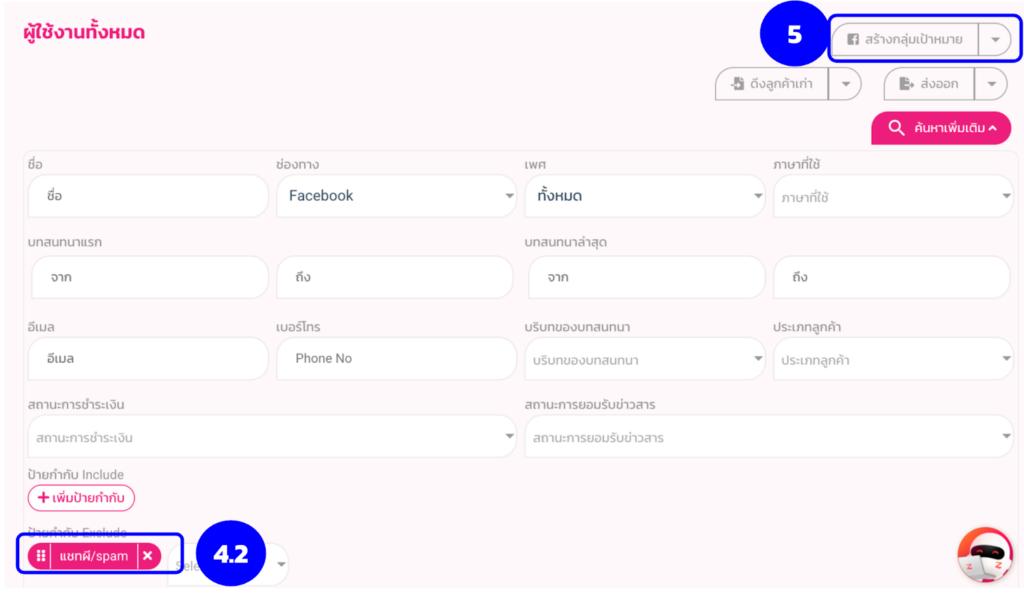This screenshot has width=1024, height=593.
Task: Open the ช่องทาง Facebook channel dropdown
Action: click(396, 196)
